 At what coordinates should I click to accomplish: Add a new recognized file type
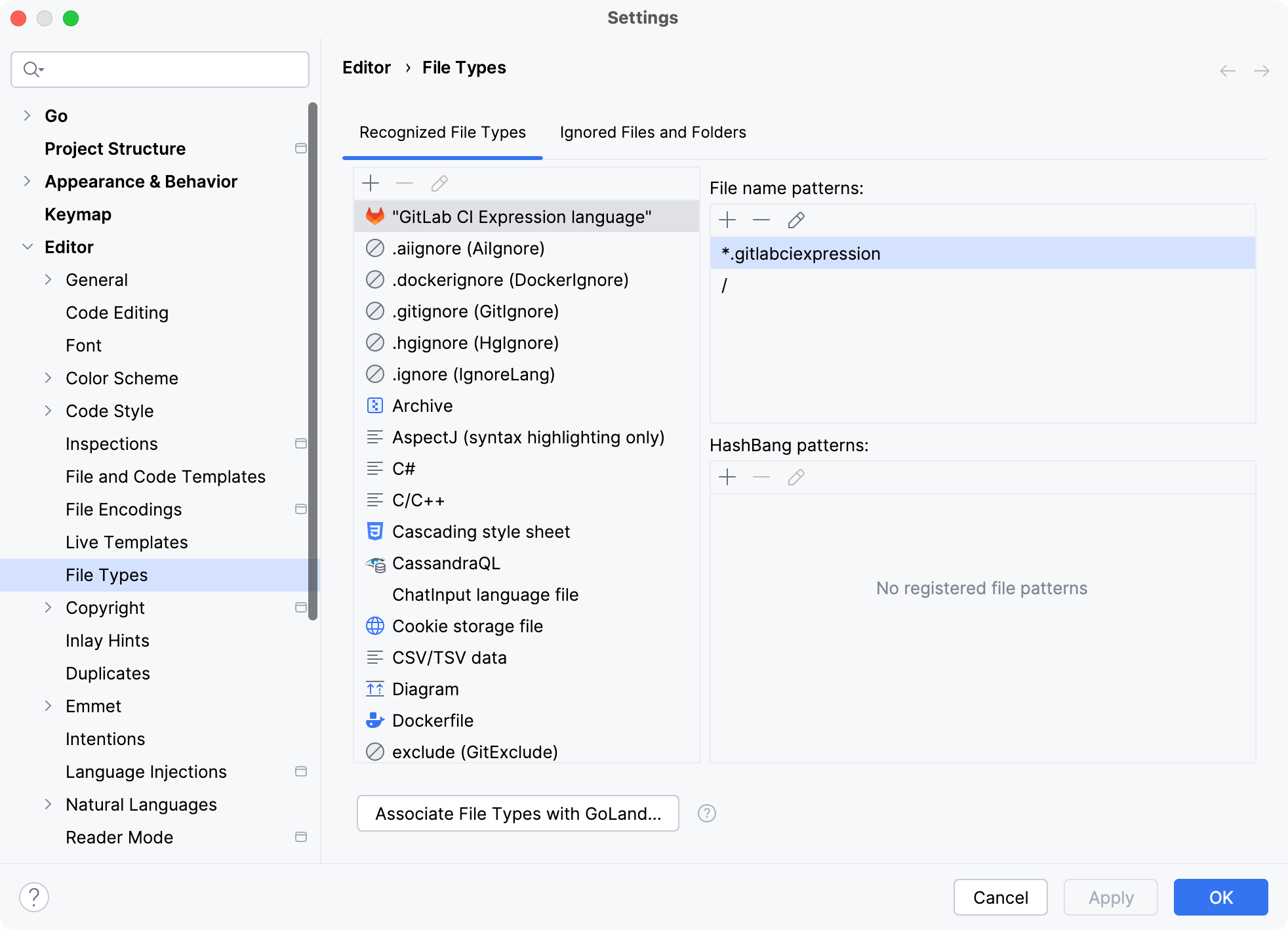tap(371, 183)
